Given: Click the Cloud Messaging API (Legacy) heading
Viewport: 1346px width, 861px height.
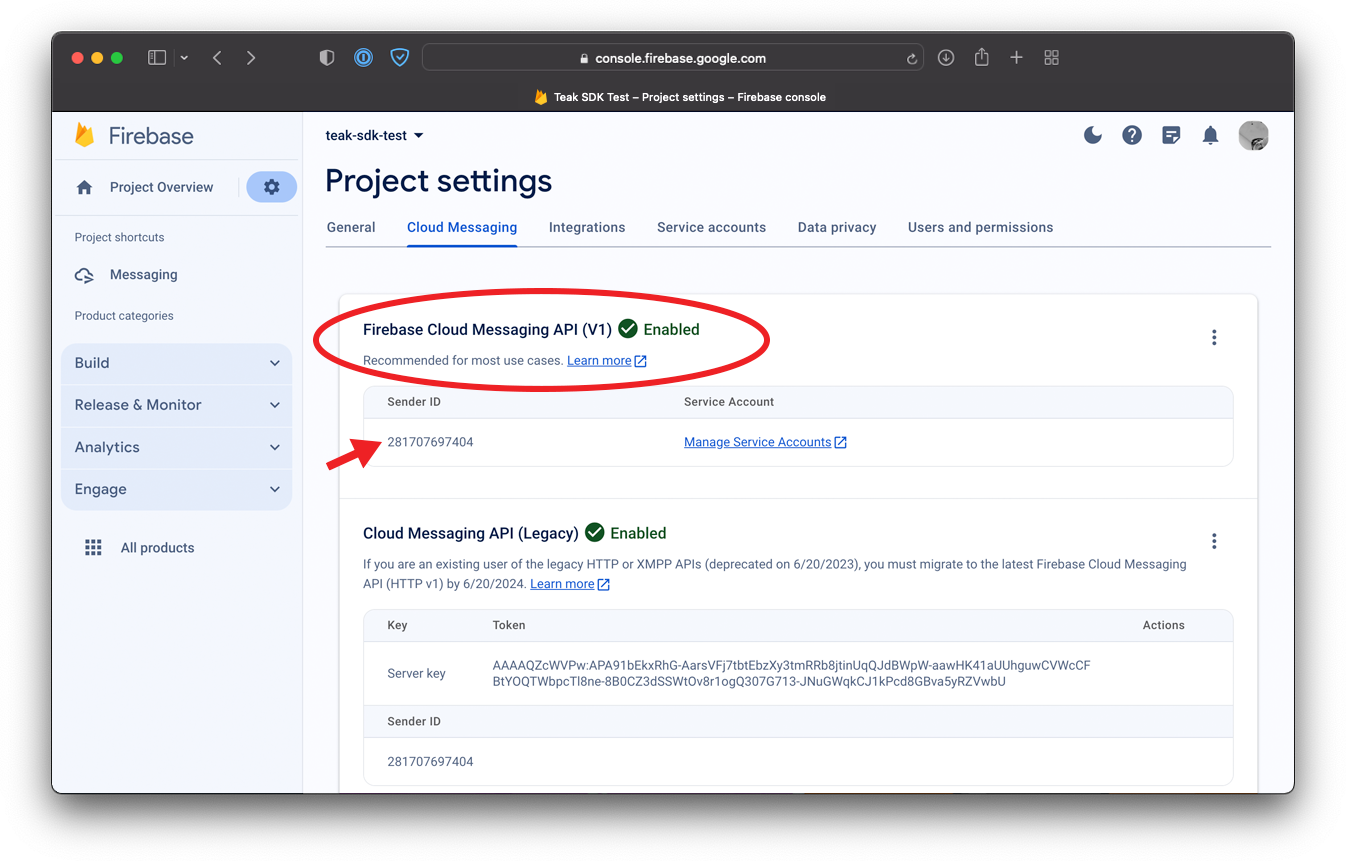Looking at the screenshot, I should (470, 533).
